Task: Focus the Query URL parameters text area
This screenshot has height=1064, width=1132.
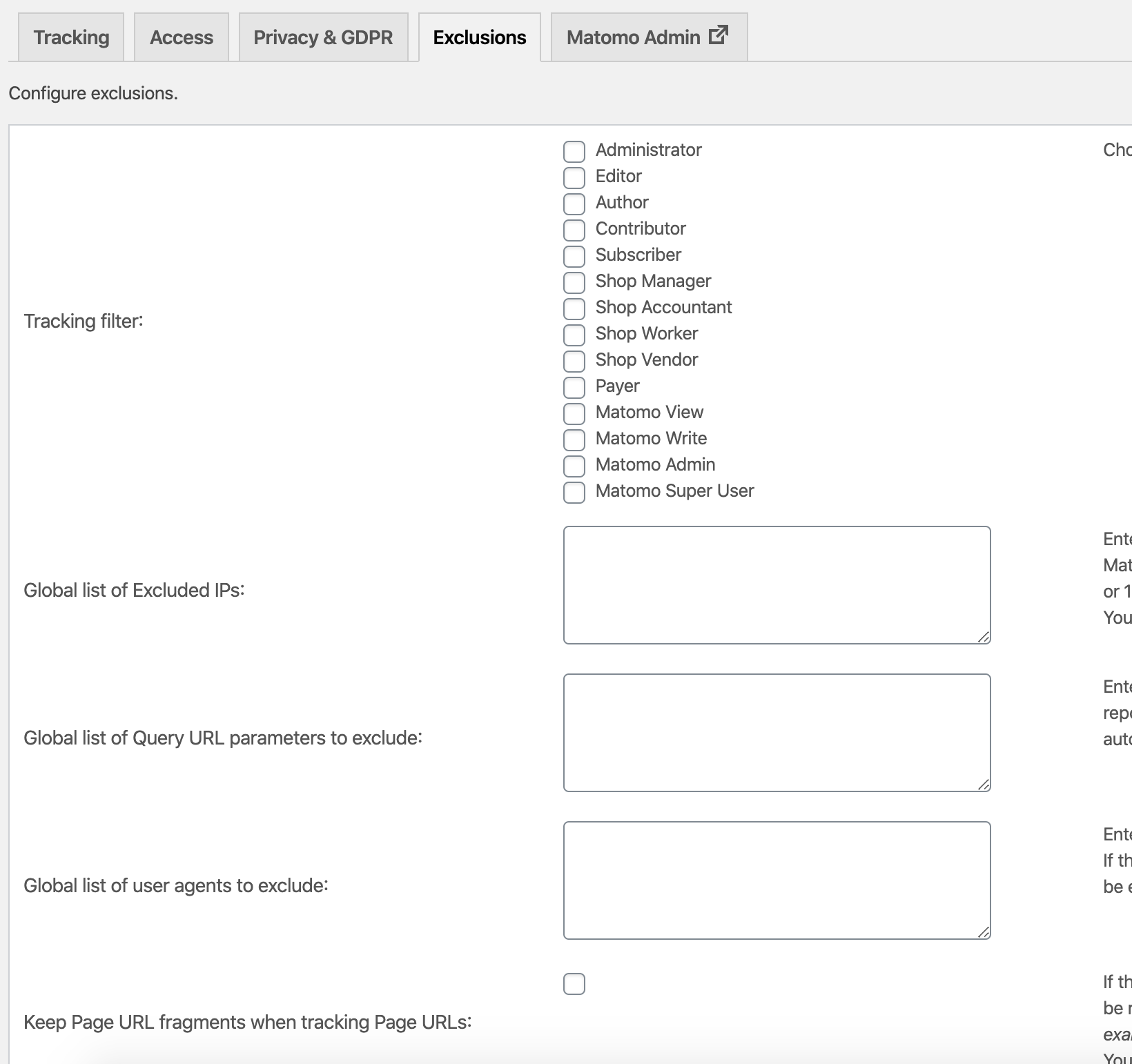Action: pos(777,733)
